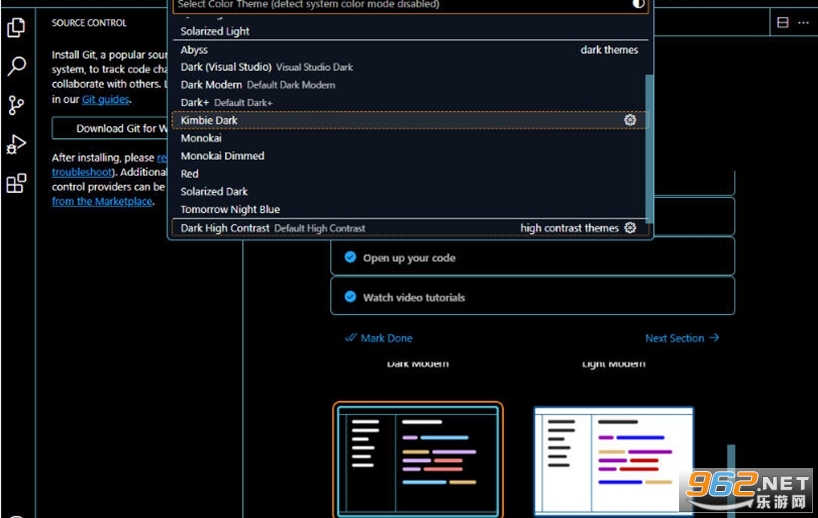Toggle the Open up your code checkmark

point(350,257)
